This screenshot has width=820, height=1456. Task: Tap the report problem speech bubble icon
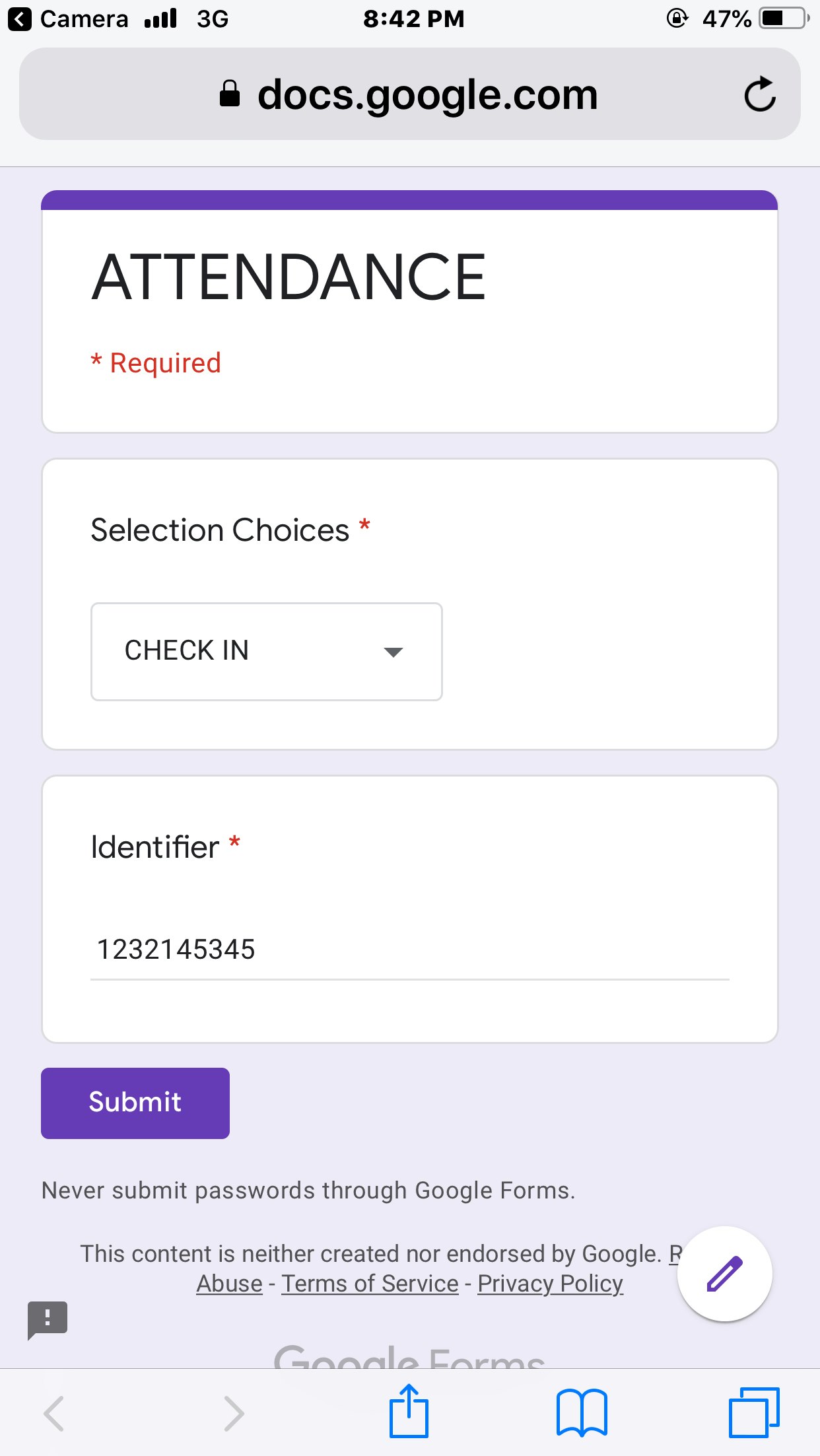[x=46, y=1319]
